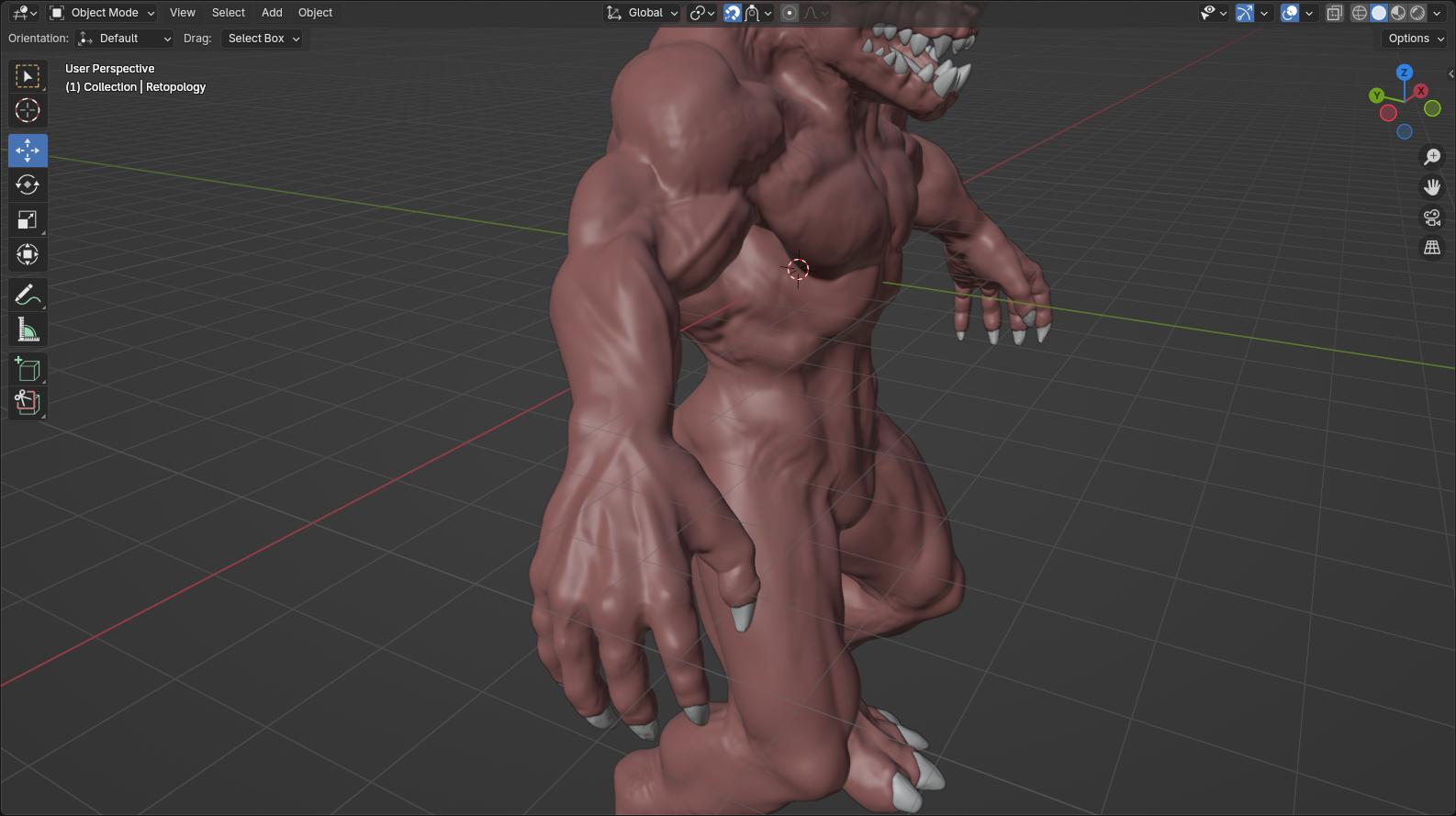Enable proportional editing

pos(790,13)
